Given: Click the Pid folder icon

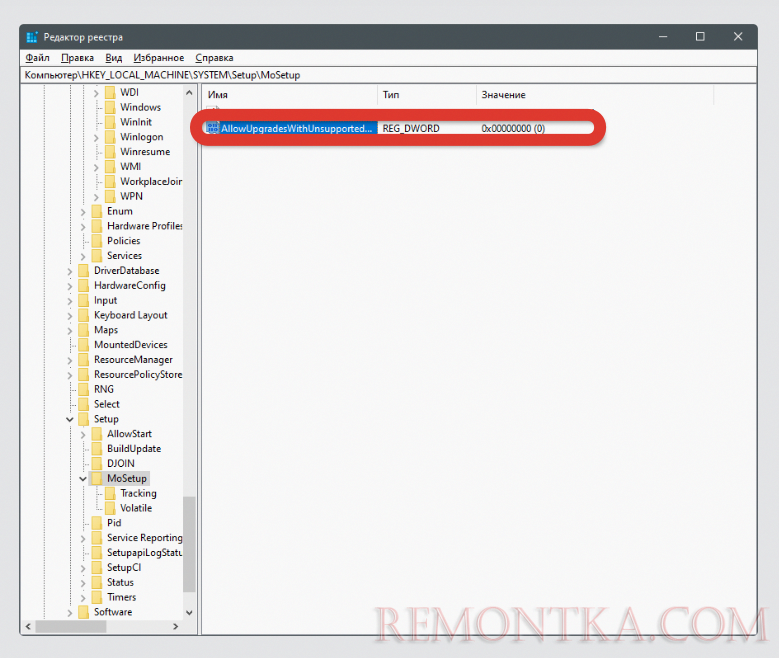Looking at the screenshot, I should tap(97, 523).
